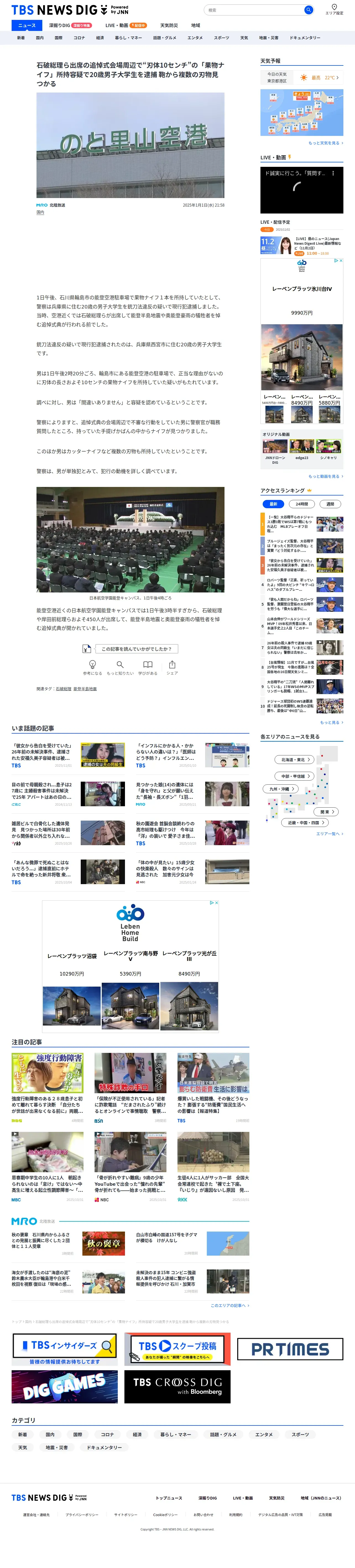Open the Japan weather map thumbnail
This screenshot has height=1568, width=355.
tap(302, 113)
